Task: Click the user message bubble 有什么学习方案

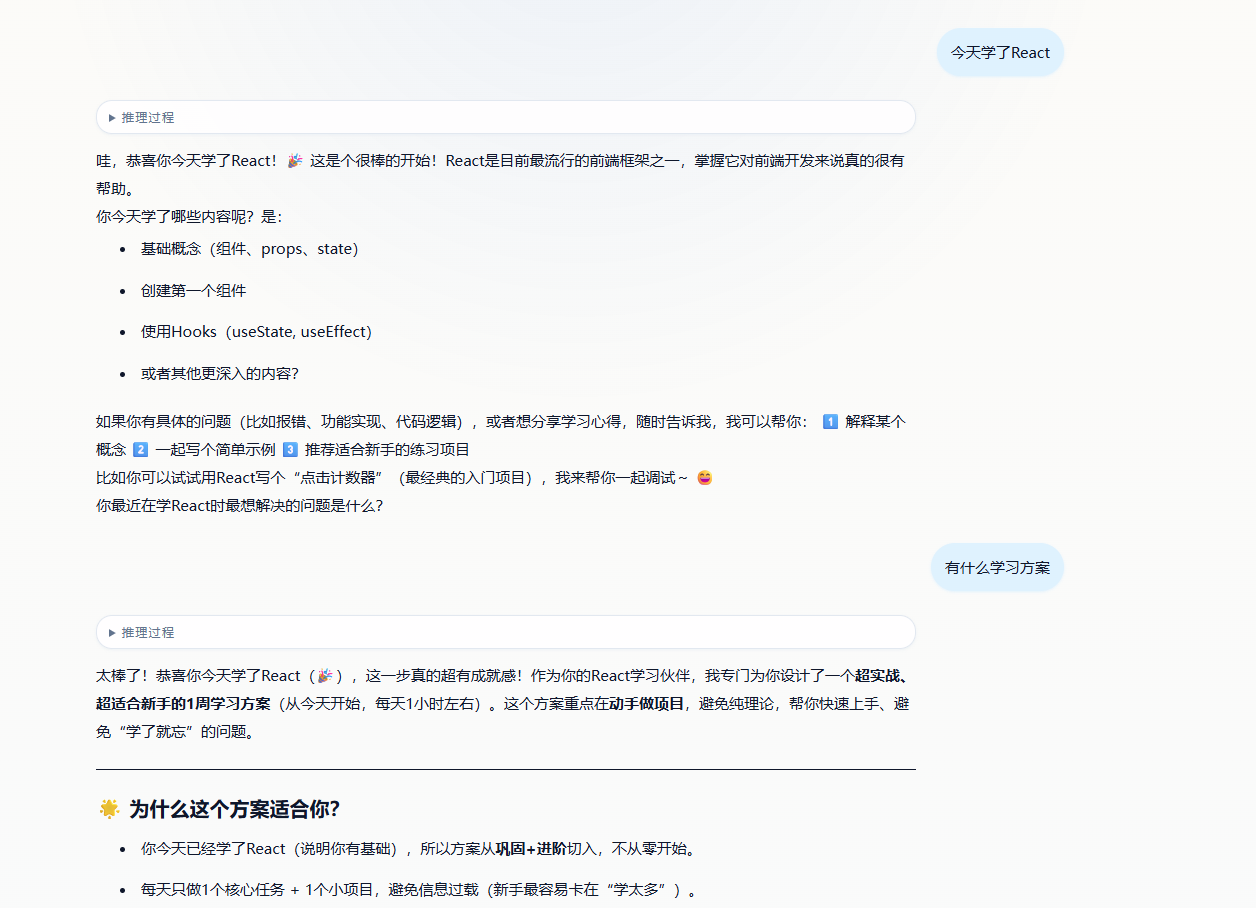Action: (997, 567)
